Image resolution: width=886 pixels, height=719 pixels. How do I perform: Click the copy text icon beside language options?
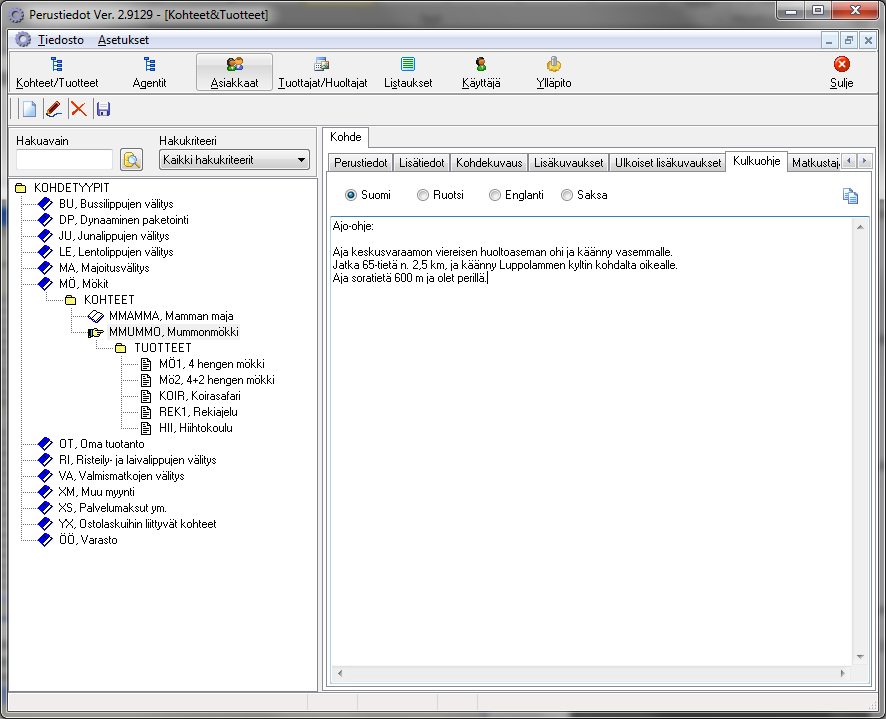coord(850,196)
